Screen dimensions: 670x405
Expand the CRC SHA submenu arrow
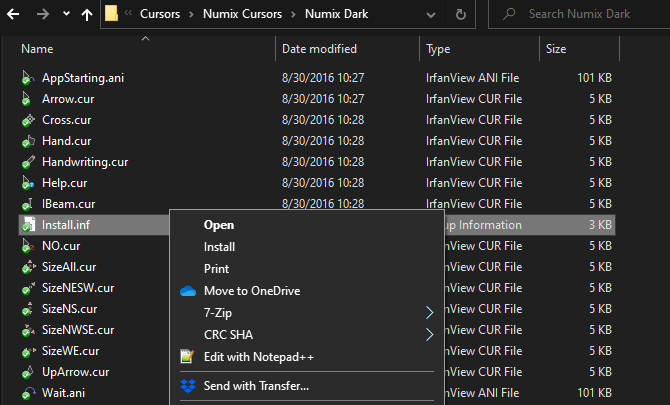429,335
